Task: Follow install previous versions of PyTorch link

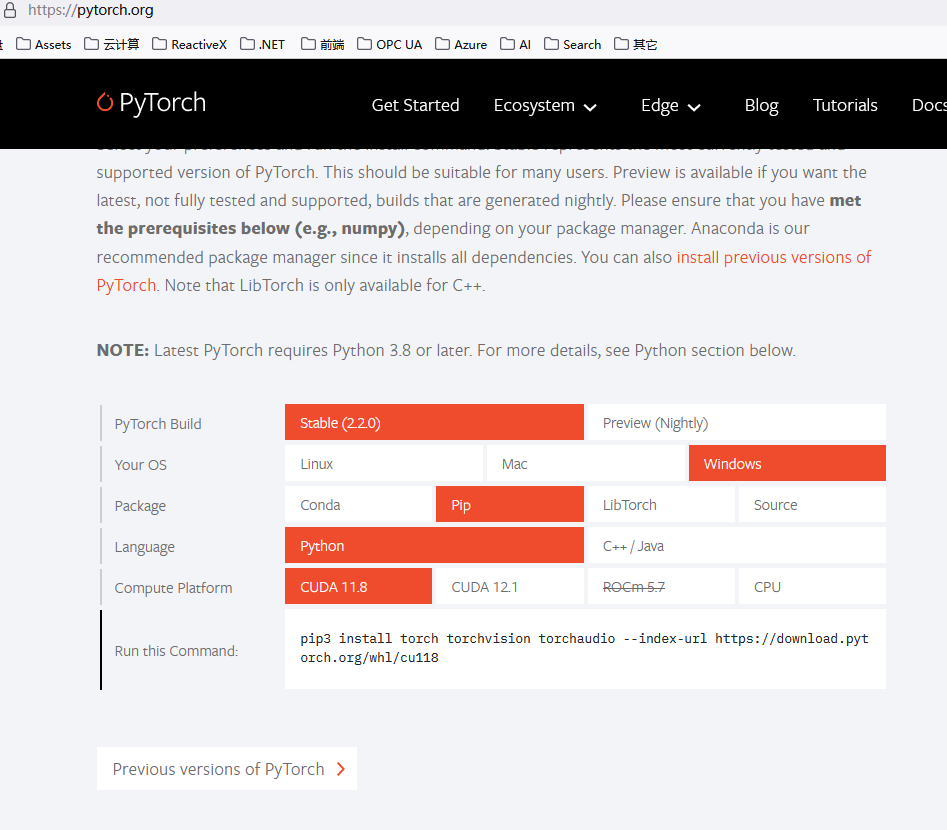Action: [x=774, y=257]
